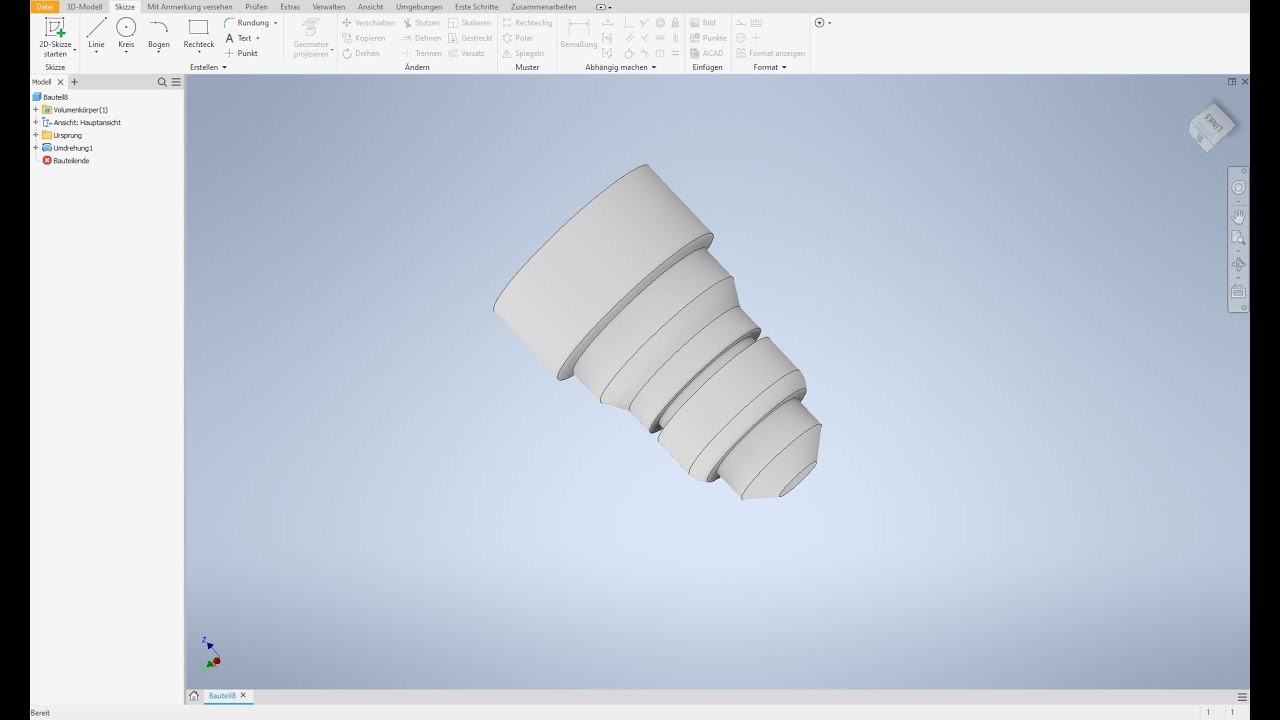Click Format anzeigen option
The width and height of the screenshot is (1280, 720).
(x=770, y=53)
